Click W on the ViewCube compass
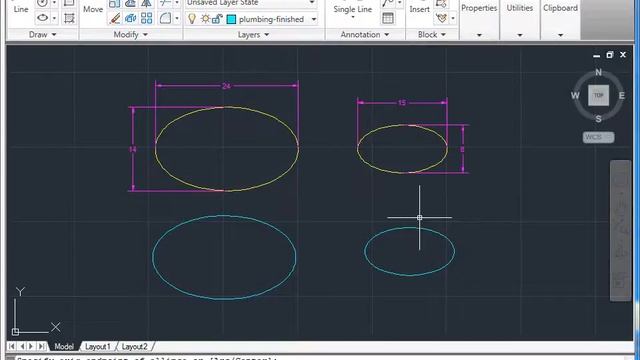640x360 pixels. point(575,96)
